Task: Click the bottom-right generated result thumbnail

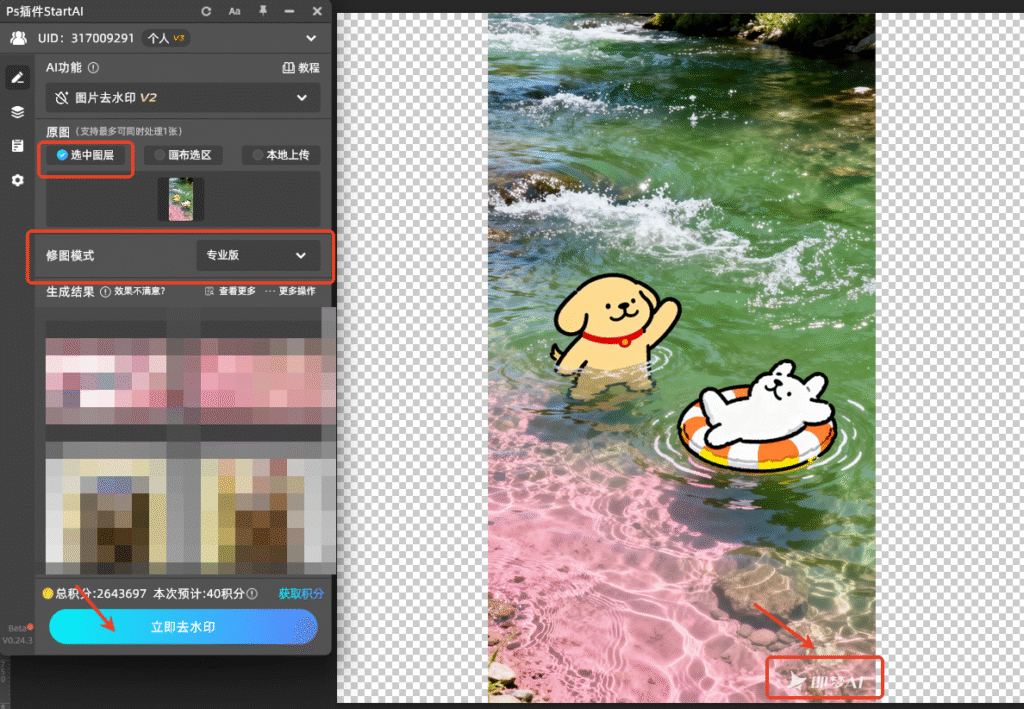Action: tap(261, 516)
